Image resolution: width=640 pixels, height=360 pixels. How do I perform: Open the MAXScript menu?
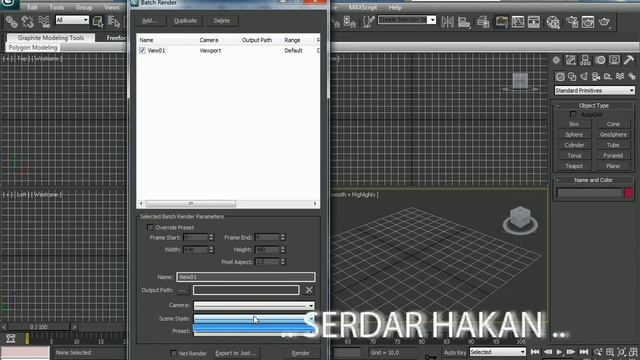[362, 7]
